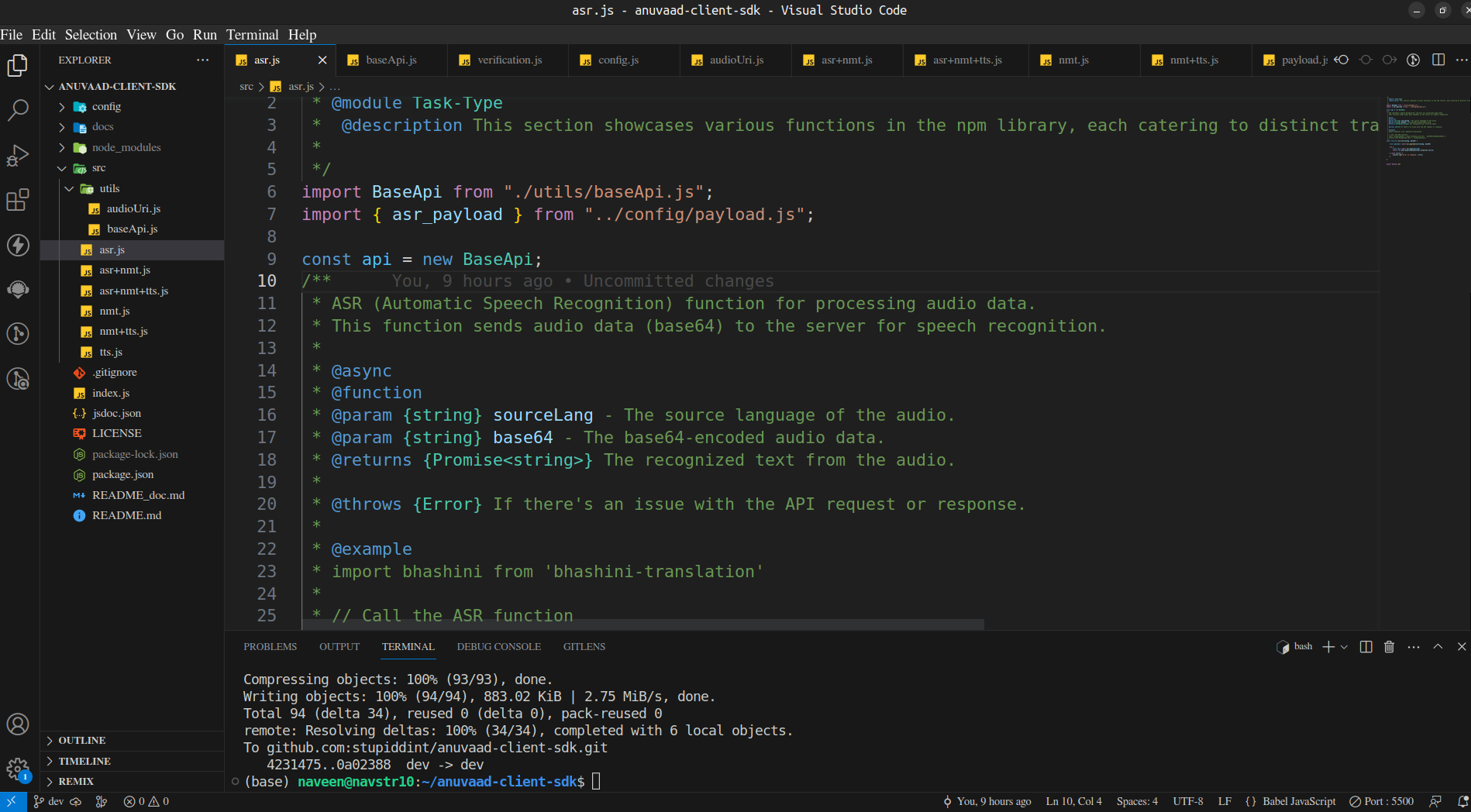Change language mode from Babel JavaScript
This screenshot has width=1471, height=812.
click(x=1295, y=801)
